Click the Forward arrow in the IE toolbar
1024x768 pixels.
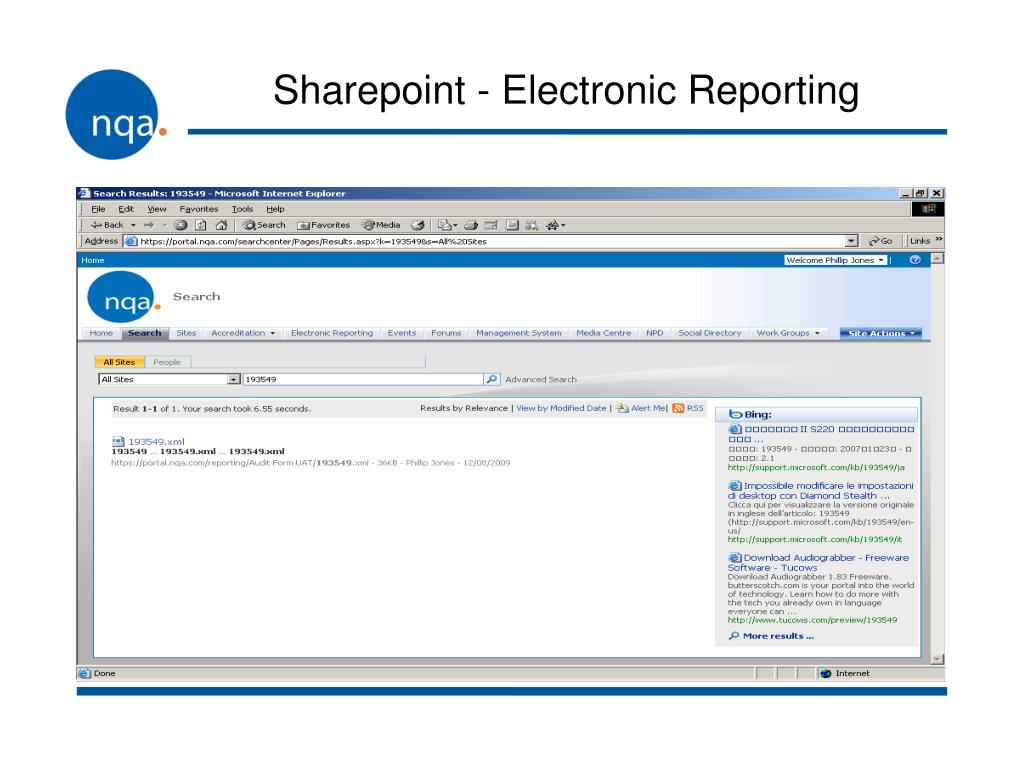tap(149, 225)
